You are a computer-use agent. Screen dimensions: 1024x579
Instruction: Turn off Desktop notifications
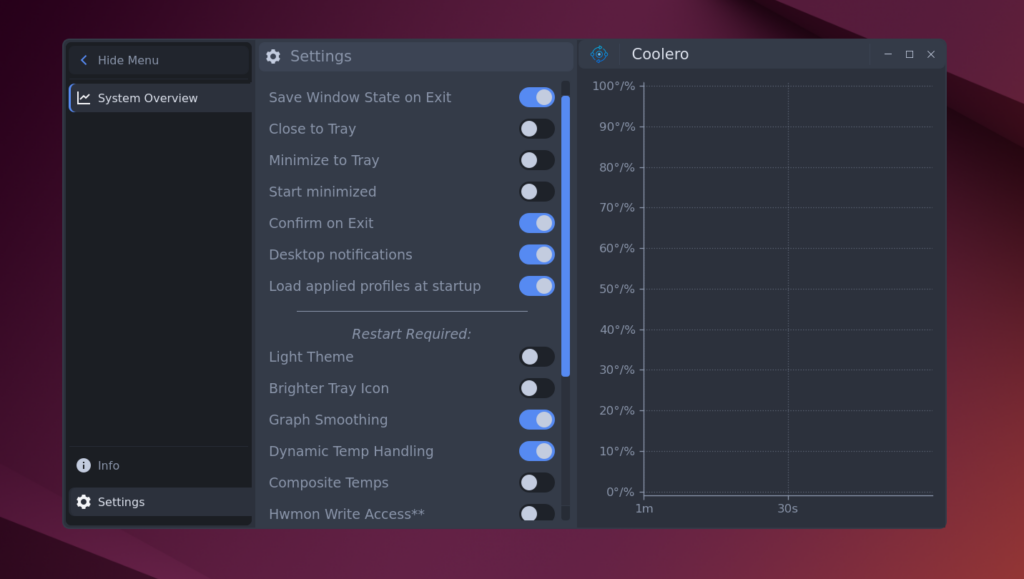coord(536,255)
